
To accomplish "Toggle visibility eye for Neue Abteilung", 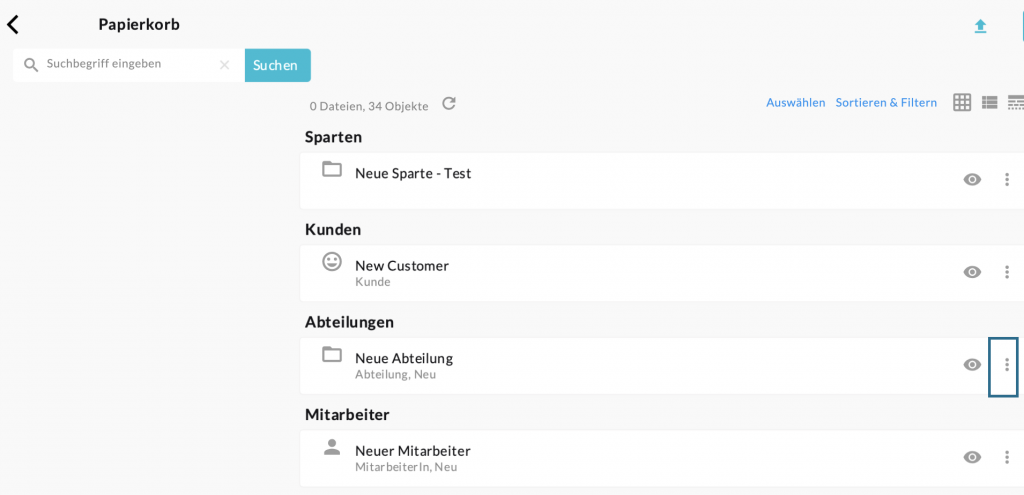I will [972, 365].
